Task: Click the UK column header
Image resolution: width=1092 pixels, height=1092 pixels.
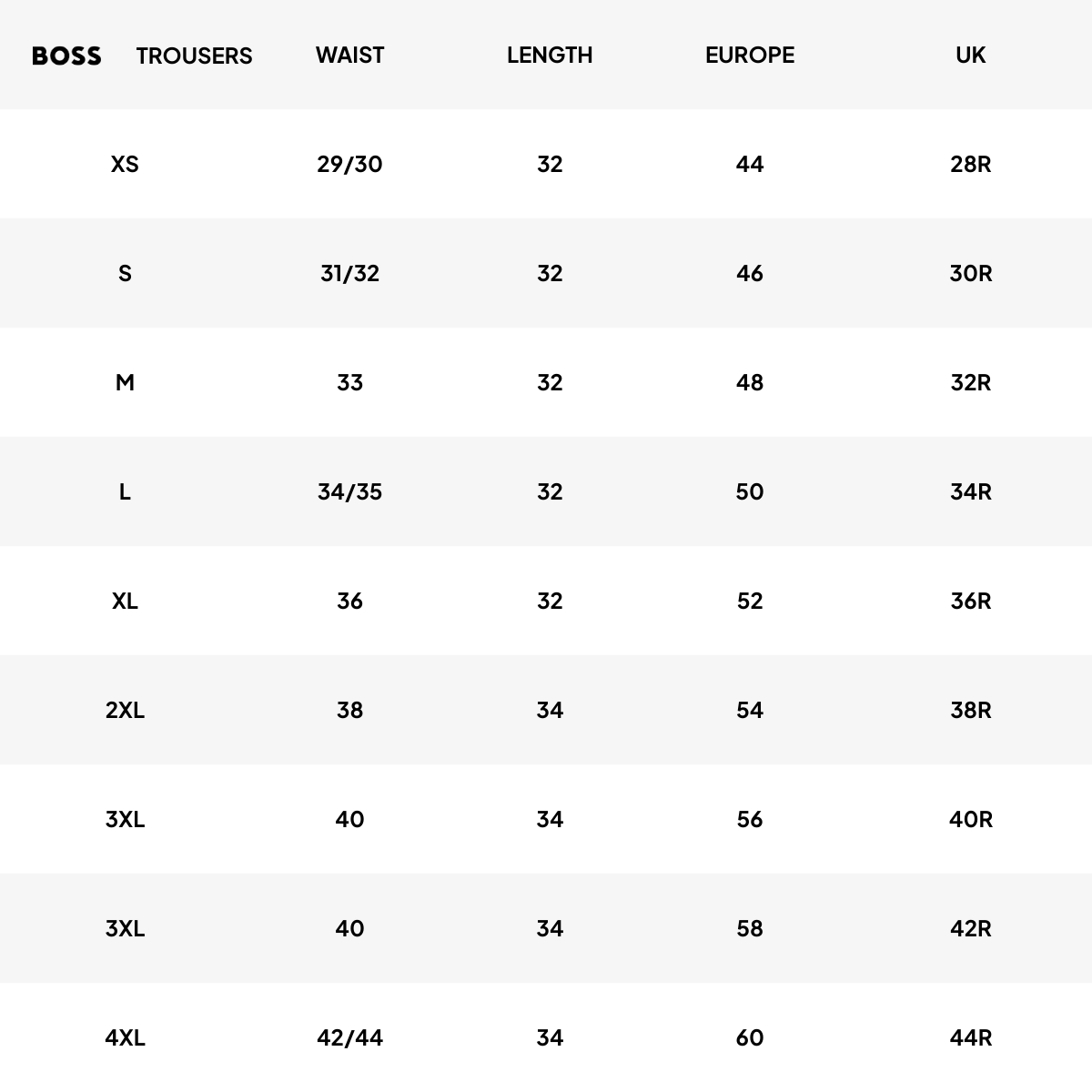Action: [x=970, y=56]
